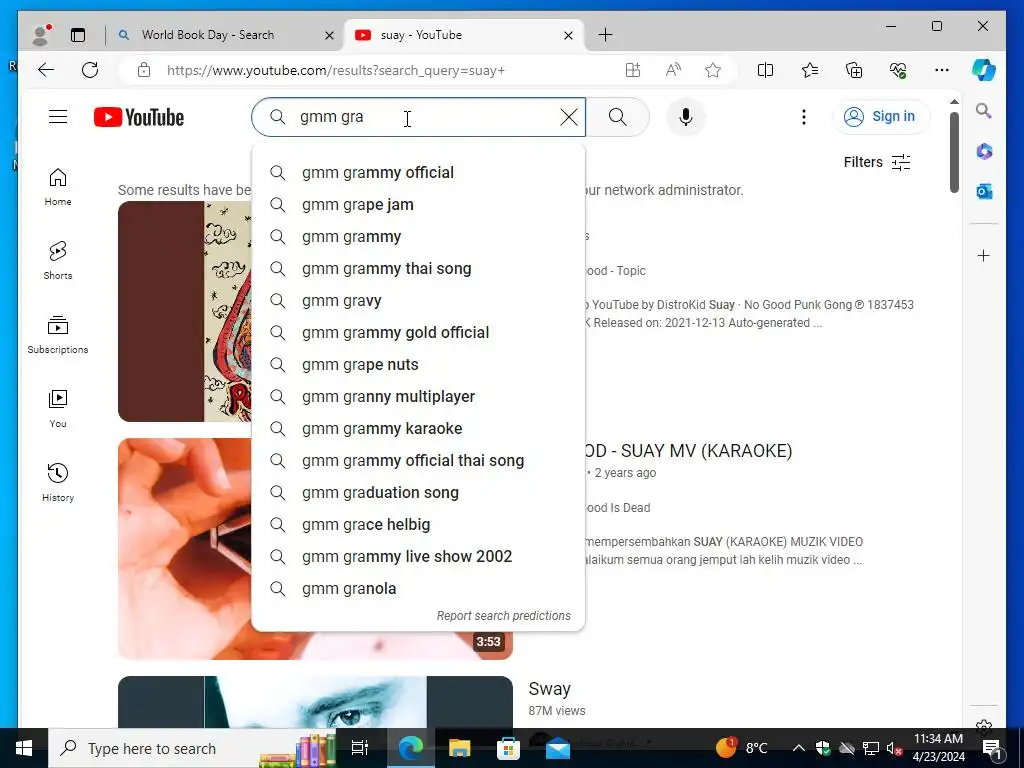Click Report search predictions link
This screenshot has width=1024, height=768.
[504, 616]
